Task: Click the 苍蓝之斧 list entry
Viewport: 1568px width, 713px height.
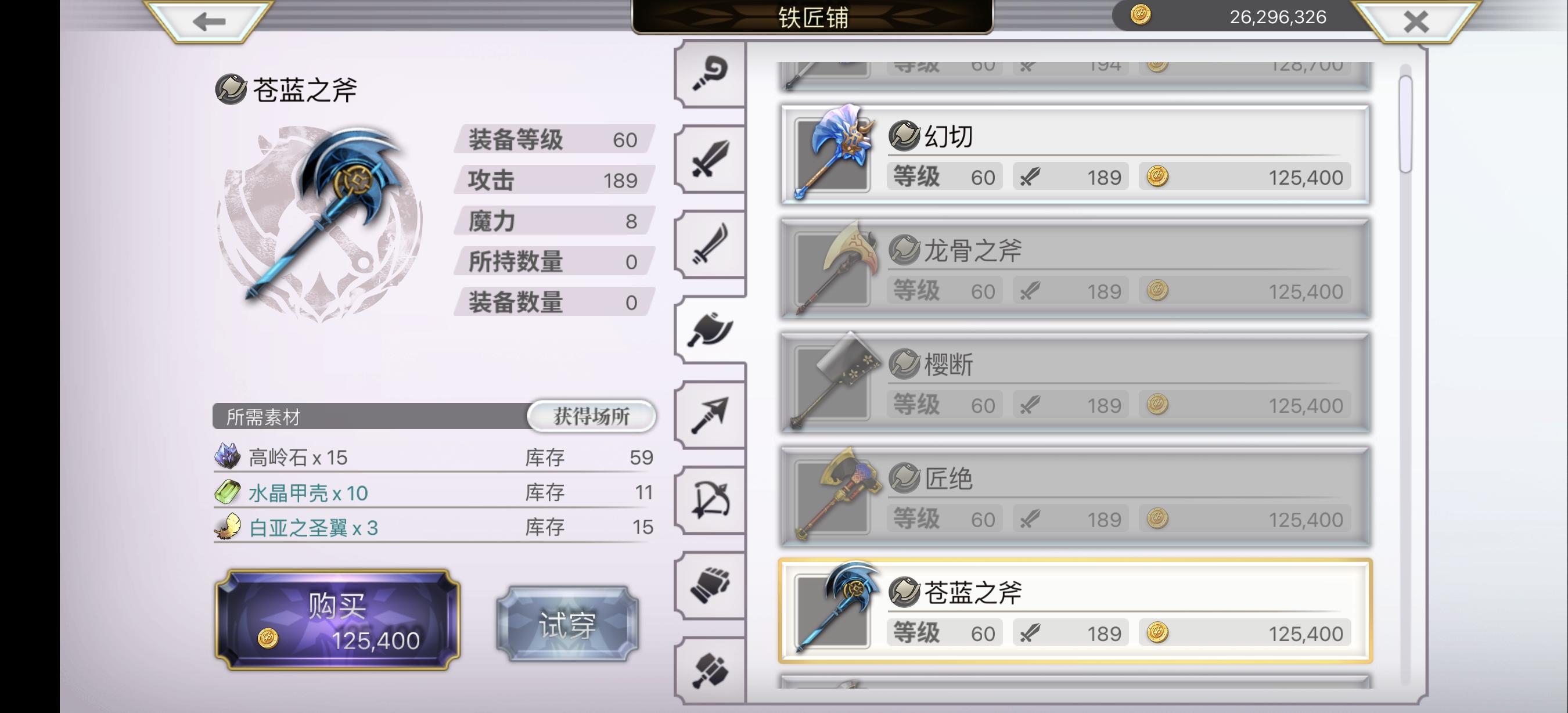Action: pos(1075,611)
